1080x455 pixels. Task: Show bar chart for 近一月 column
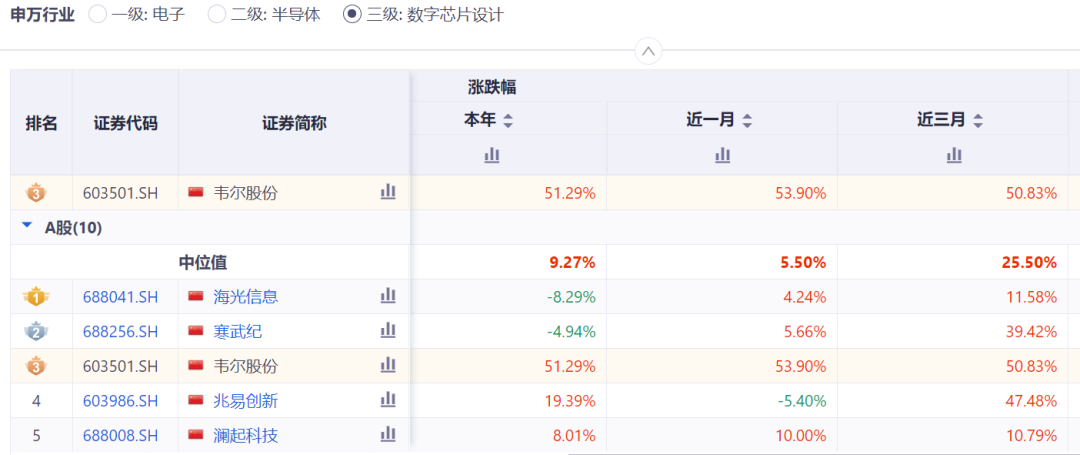[722, 155]
